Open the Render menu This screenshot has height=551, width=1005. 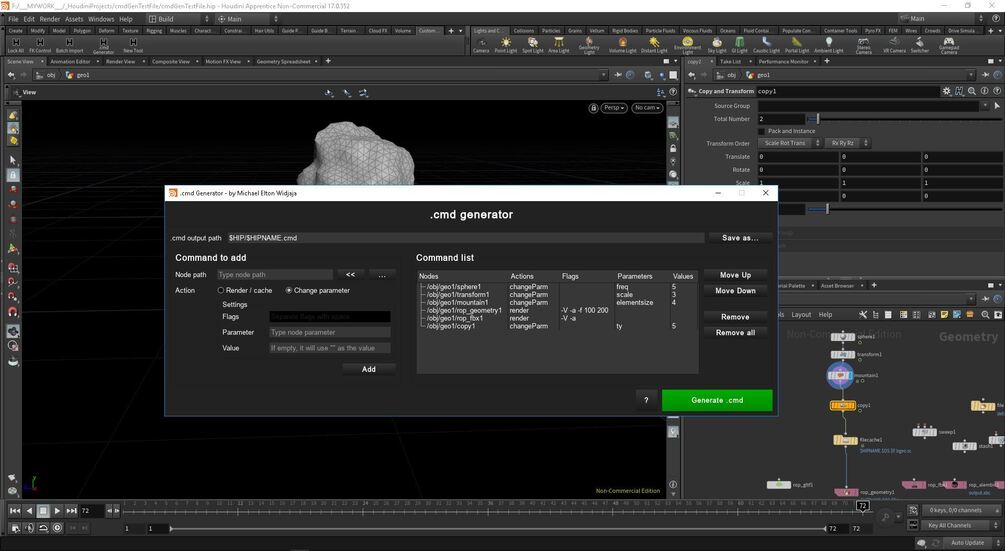point(49,19)
